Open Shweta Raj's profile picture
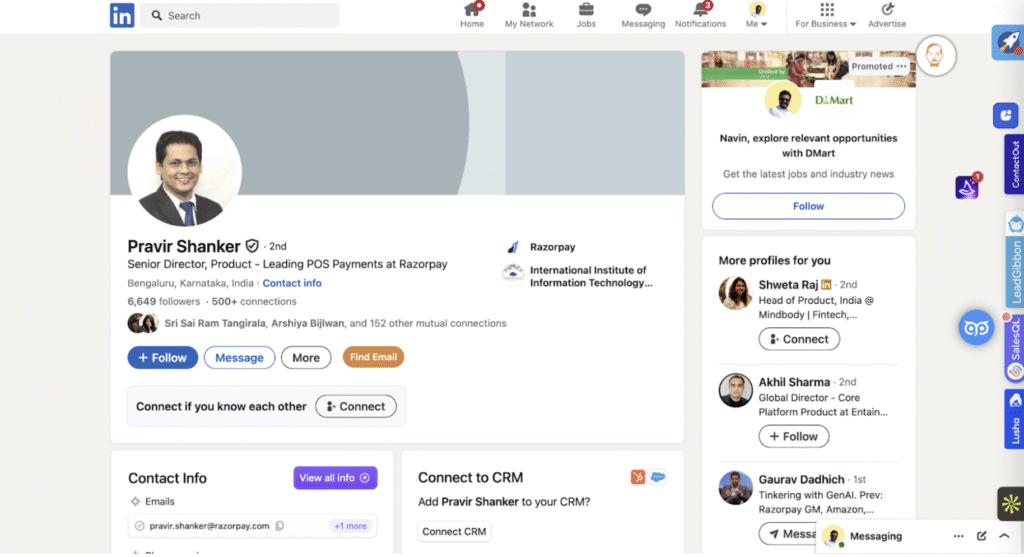This screenshot has height=557, width=1024. click(735, 293)
